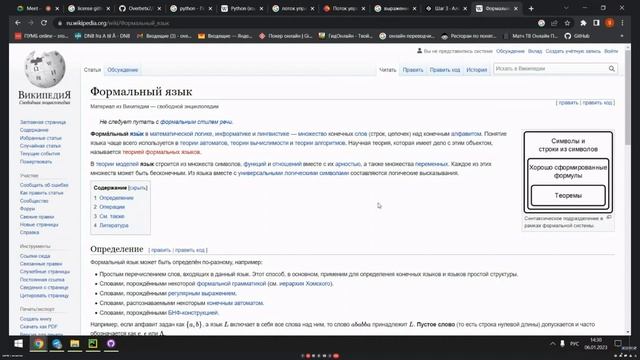640x360 pixels.
Task: Click the search magnifier in Wikipedia
Action: click(x=611, y=69)
